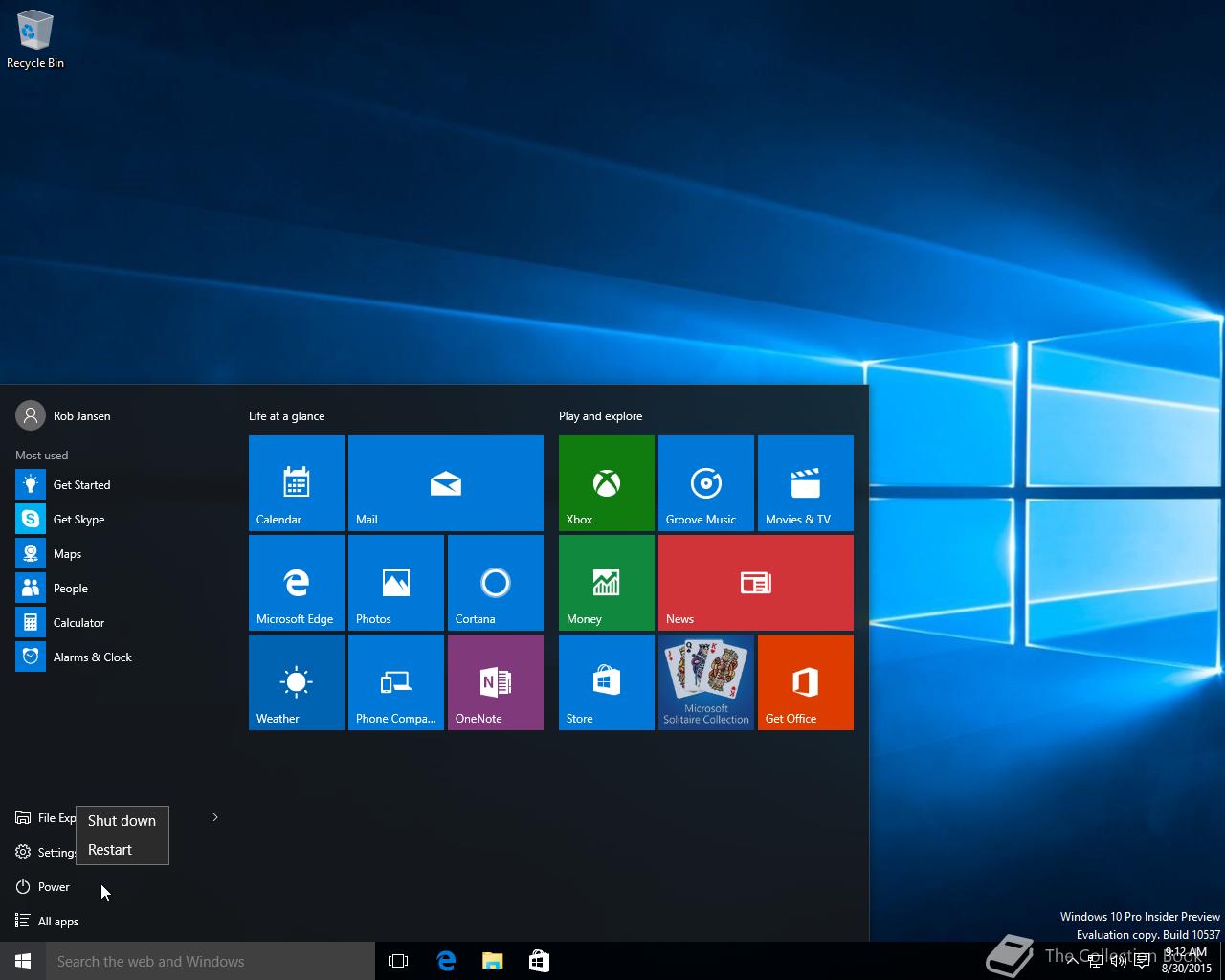The width and height of the screenshot is (1225, 980).
Task: Open Settings from Start menu
Action: (44, 853)
